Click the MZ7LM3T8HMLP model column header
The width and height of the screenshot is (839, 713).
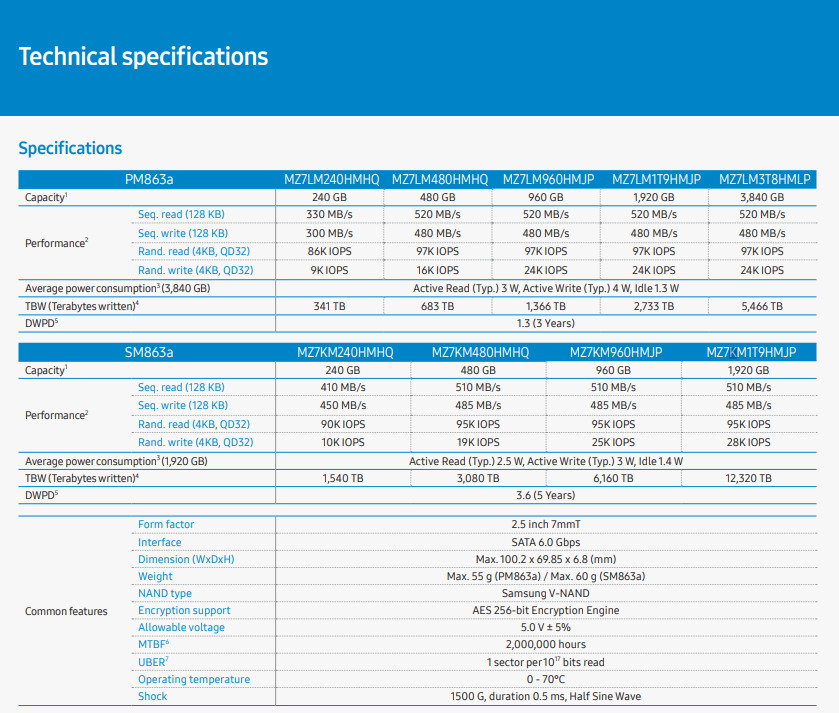click(764, 179)
